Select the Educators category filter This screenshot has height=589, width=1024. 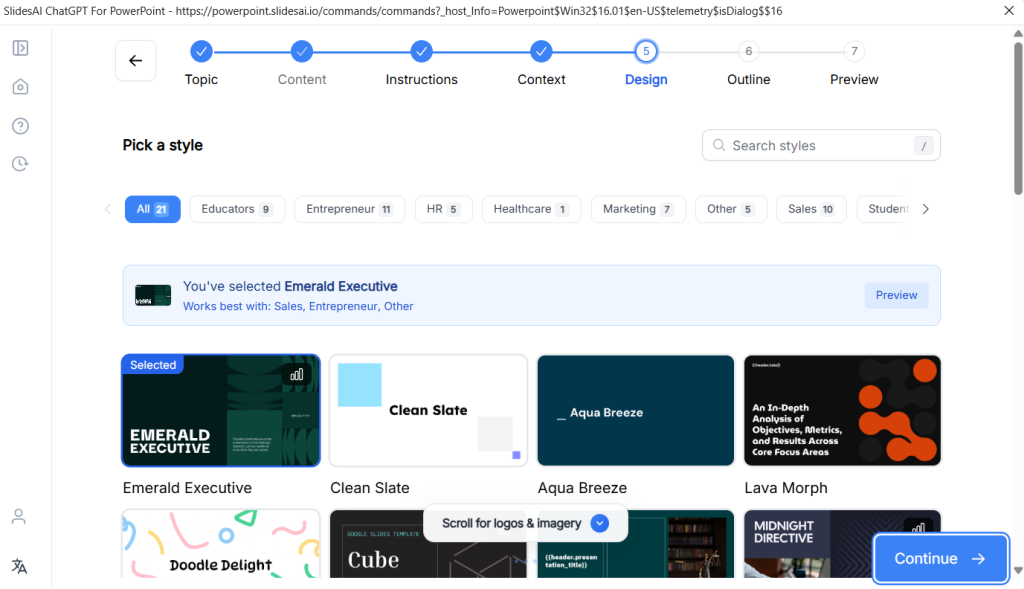[237, 209]
